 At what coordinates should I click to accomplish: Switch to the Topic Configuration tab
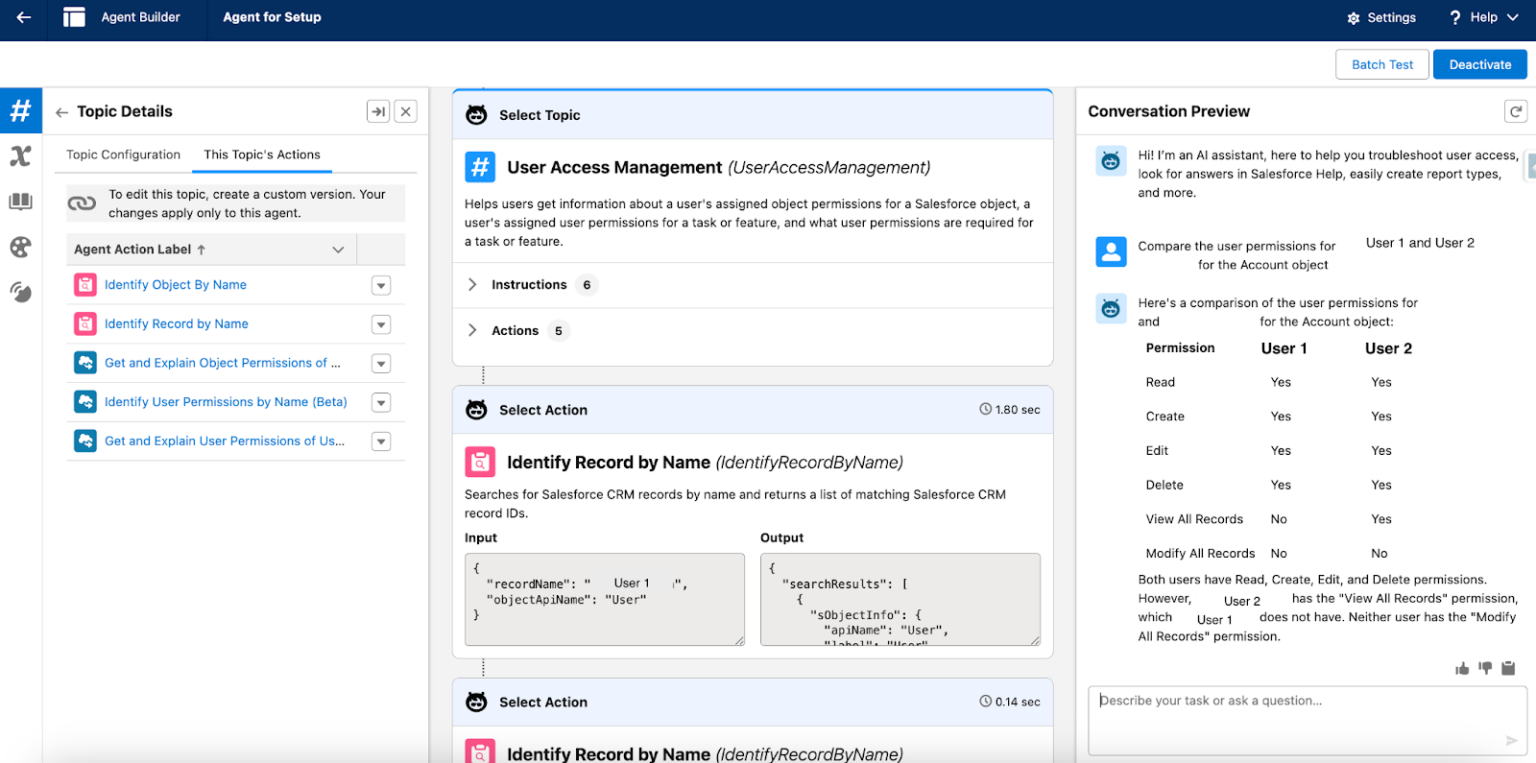[x=123, y=155]
